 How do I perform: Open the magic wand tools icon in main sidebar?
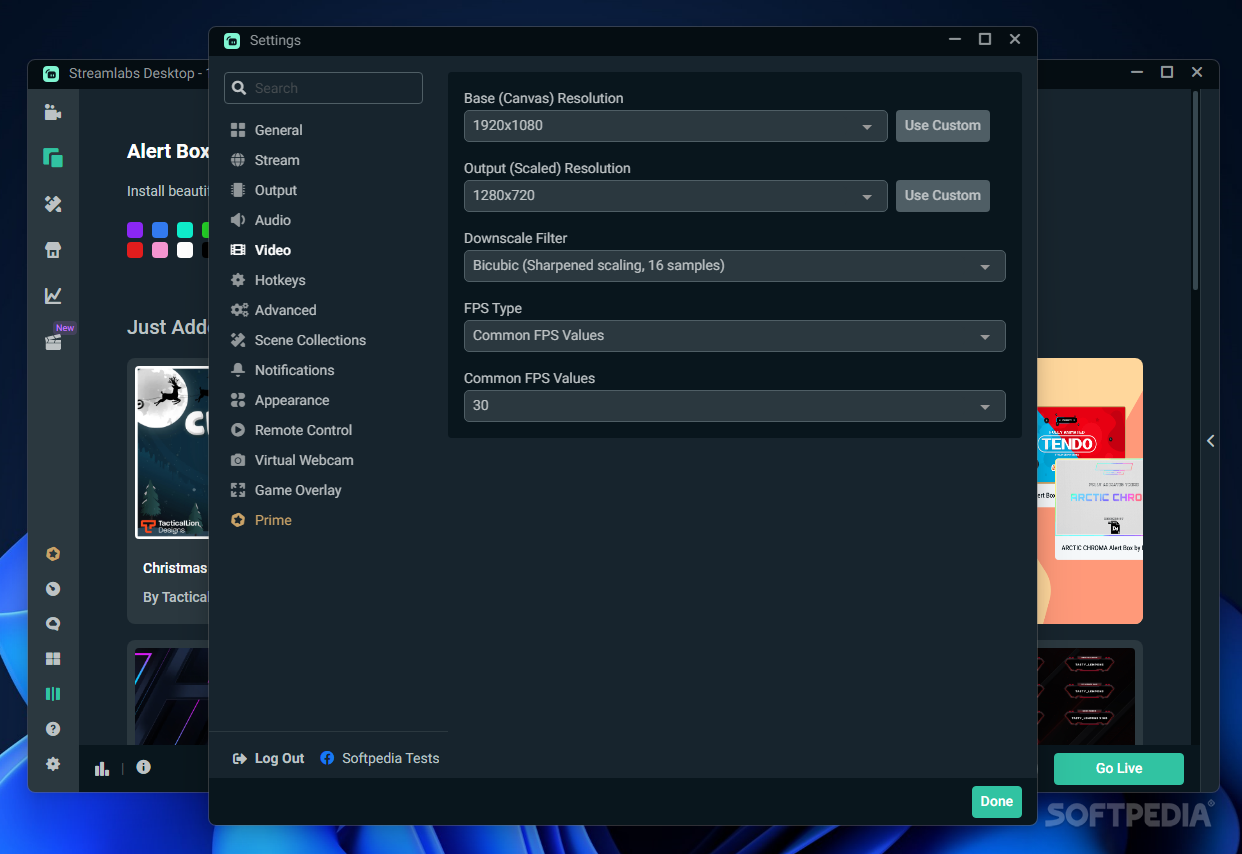tap(53, 204)
